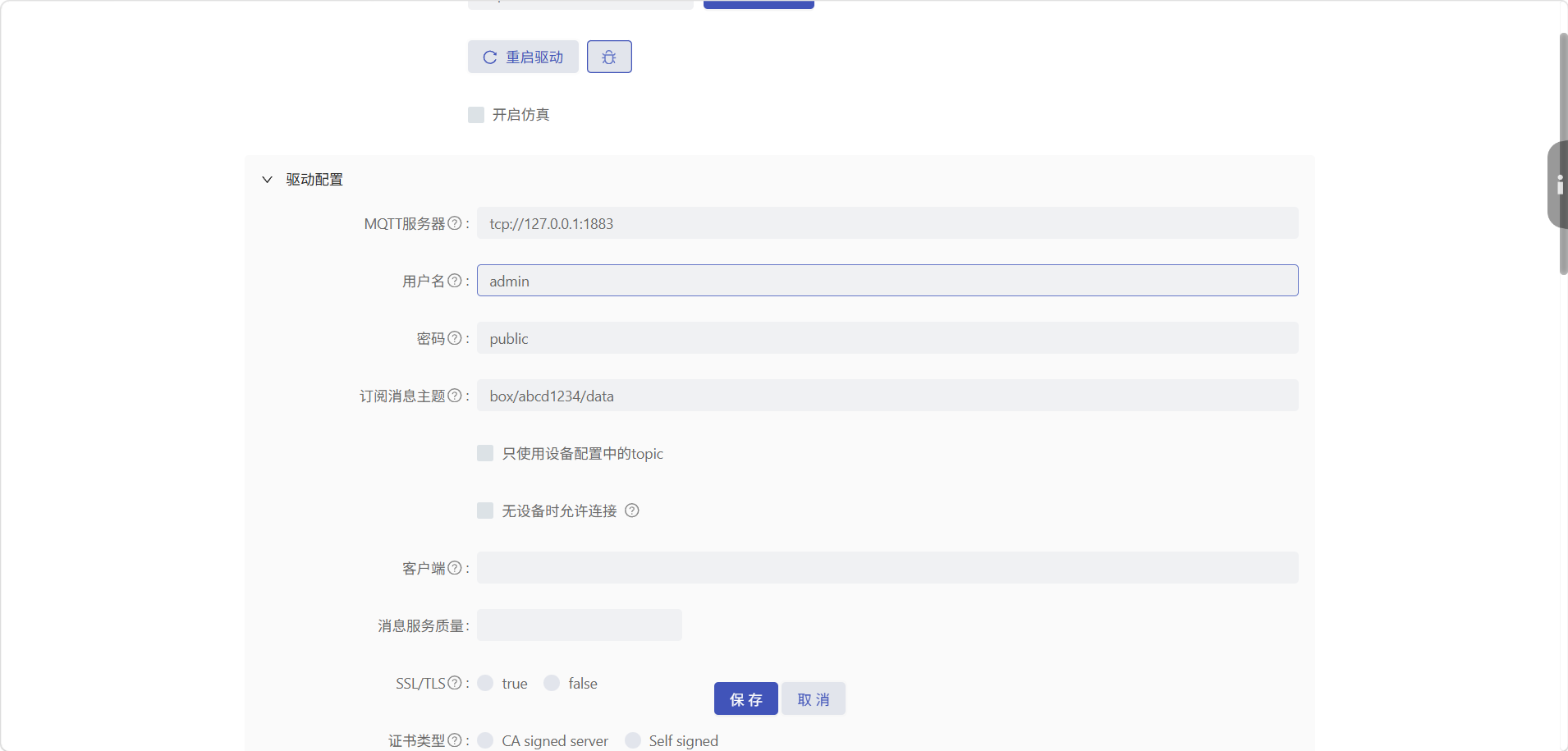Click the SSL/TLS help icon
The image size is (1568, 751).
pyautogui.click(x=454, y=682)
